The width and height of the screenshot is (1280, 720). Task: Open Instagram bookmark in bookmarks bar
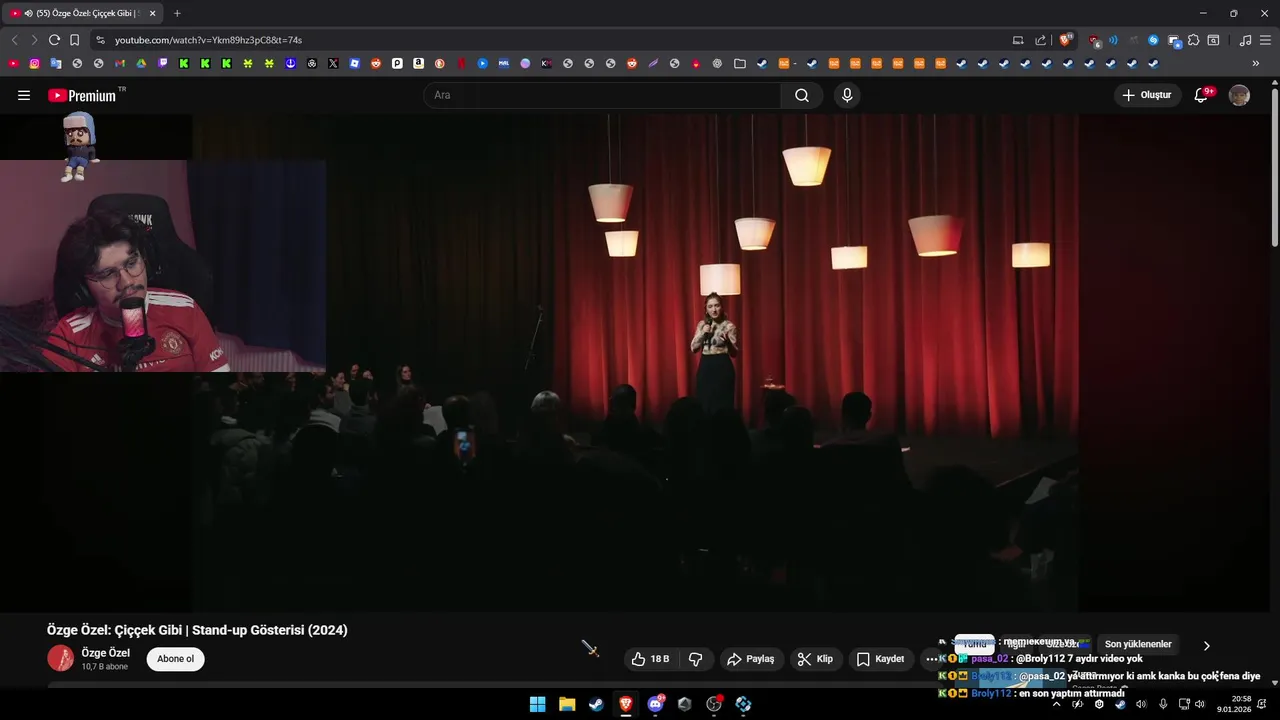(x=34, y=63)
